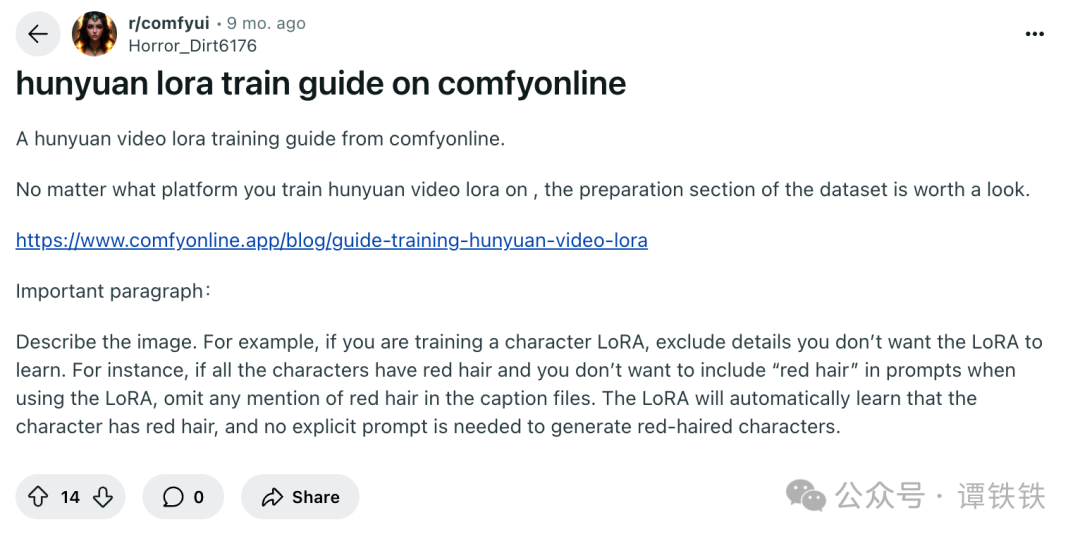Click the WeChat logo watermark
The width and height of the screenshot is (1080, 539).
coord(806,496)
